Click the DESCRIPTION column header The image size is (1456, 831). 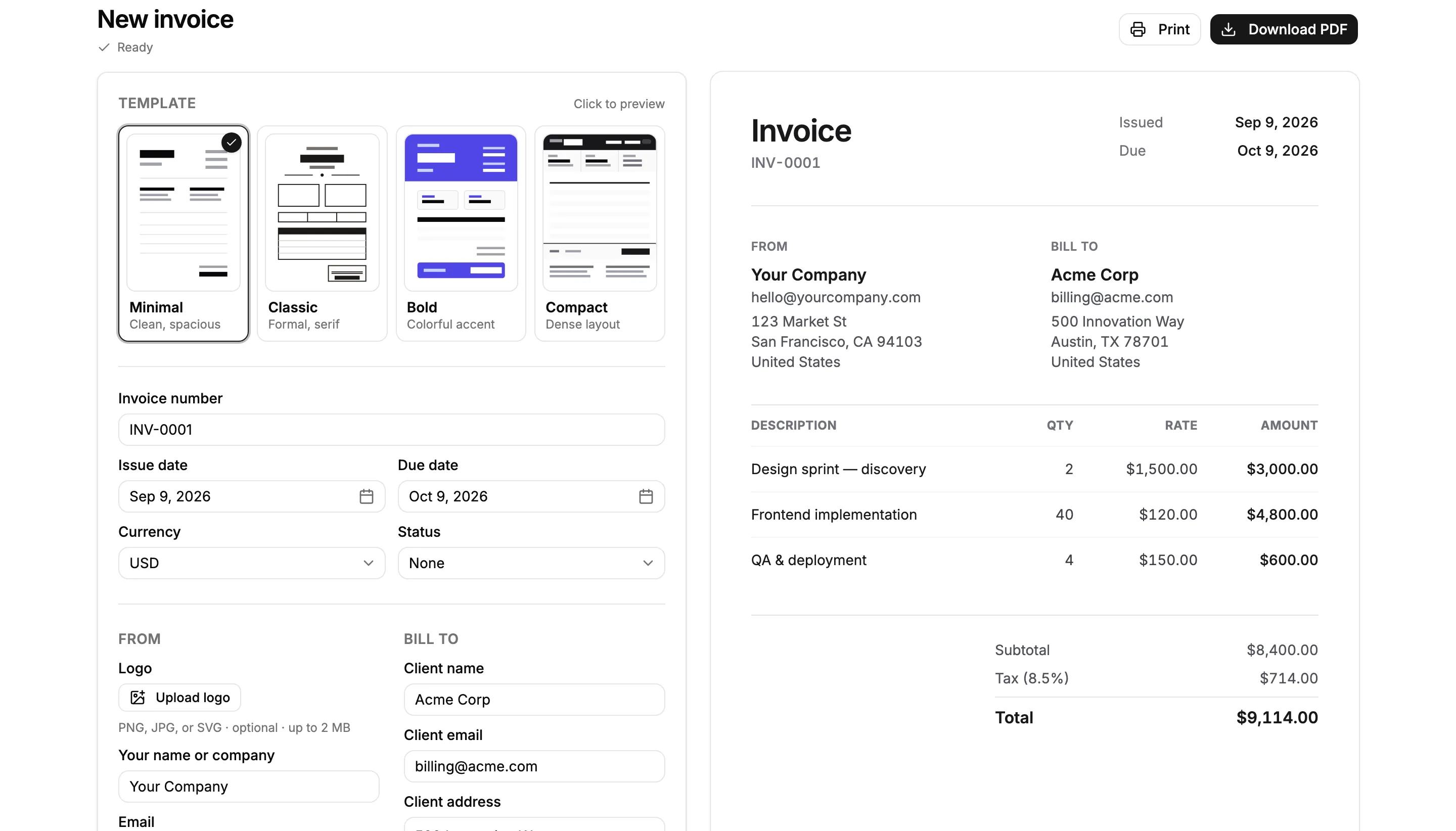click(x=793, y=425)
